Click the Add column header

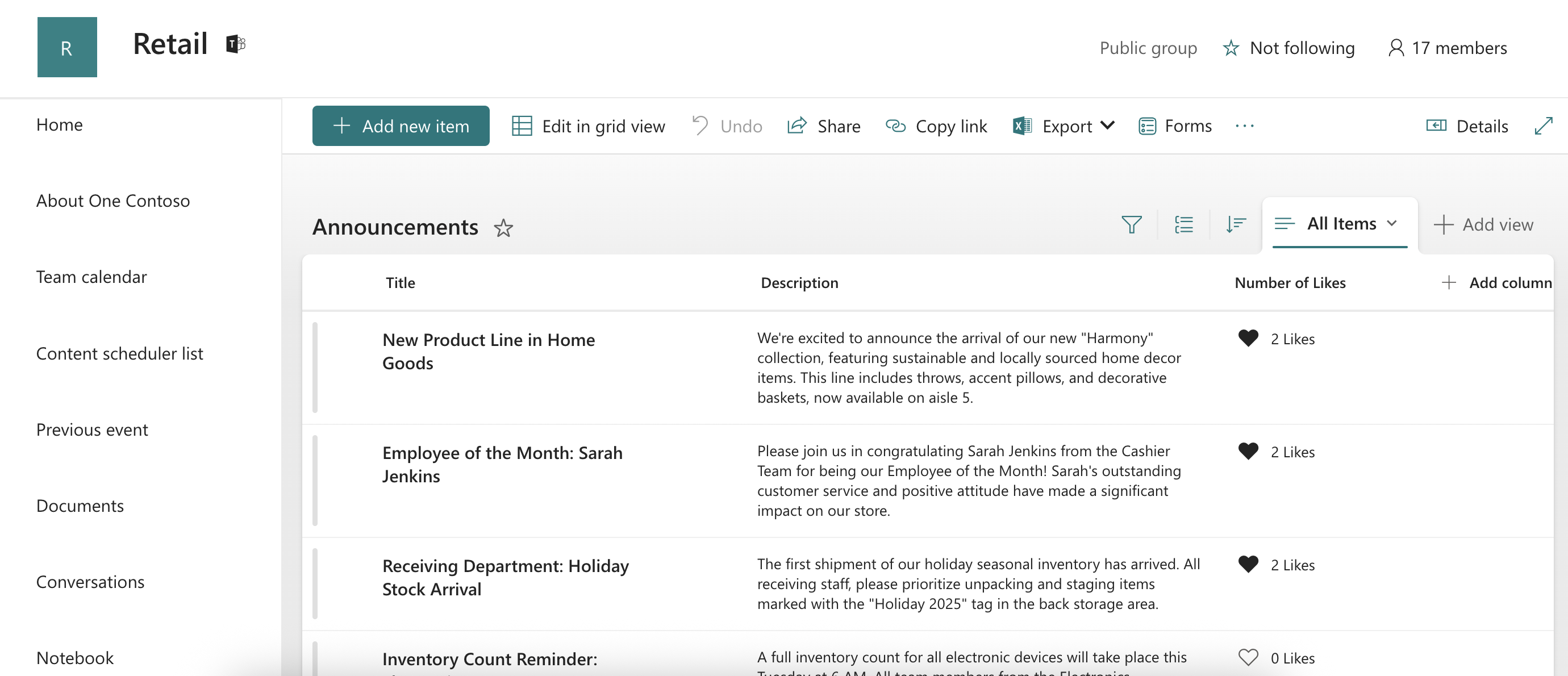coord(1498,282)
